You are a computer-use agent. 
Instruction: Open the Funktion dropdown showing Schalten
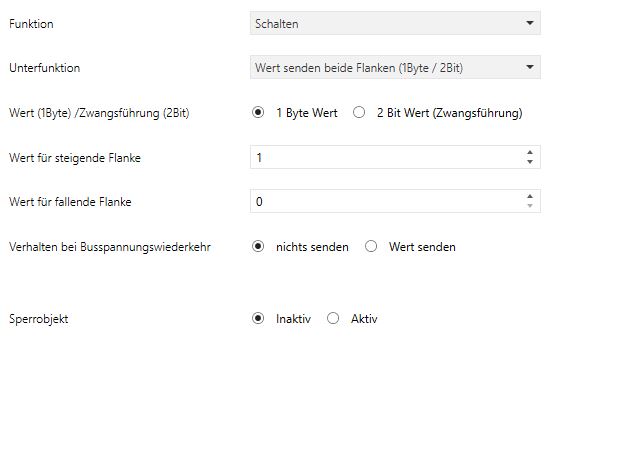(394, 23)
